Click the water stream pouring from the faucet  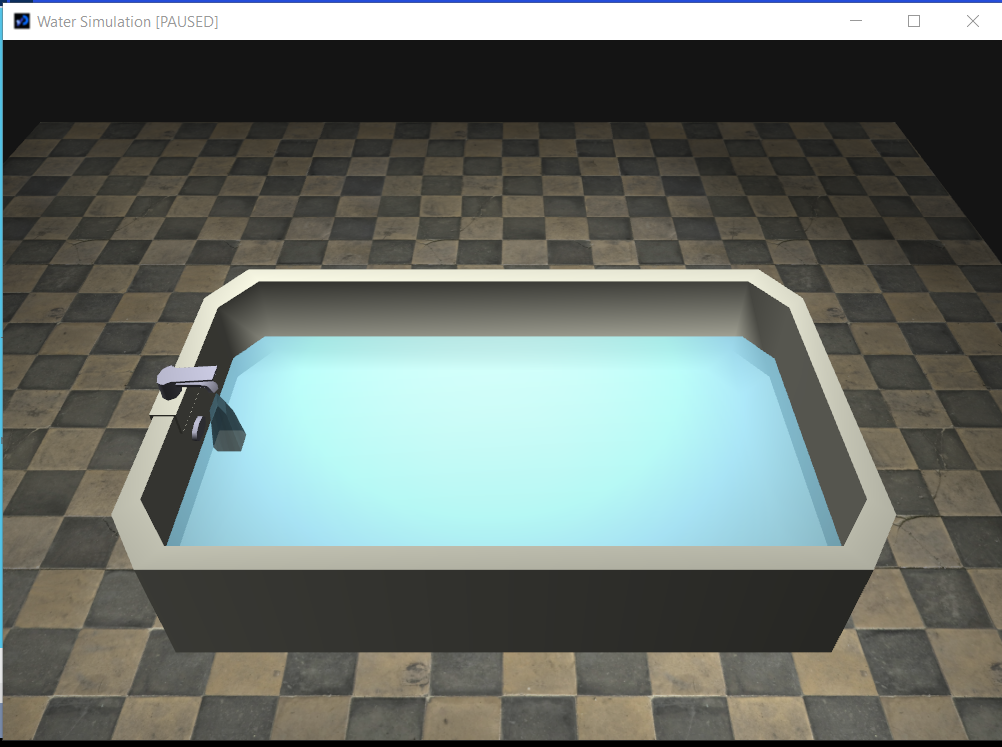coord(227,424)
